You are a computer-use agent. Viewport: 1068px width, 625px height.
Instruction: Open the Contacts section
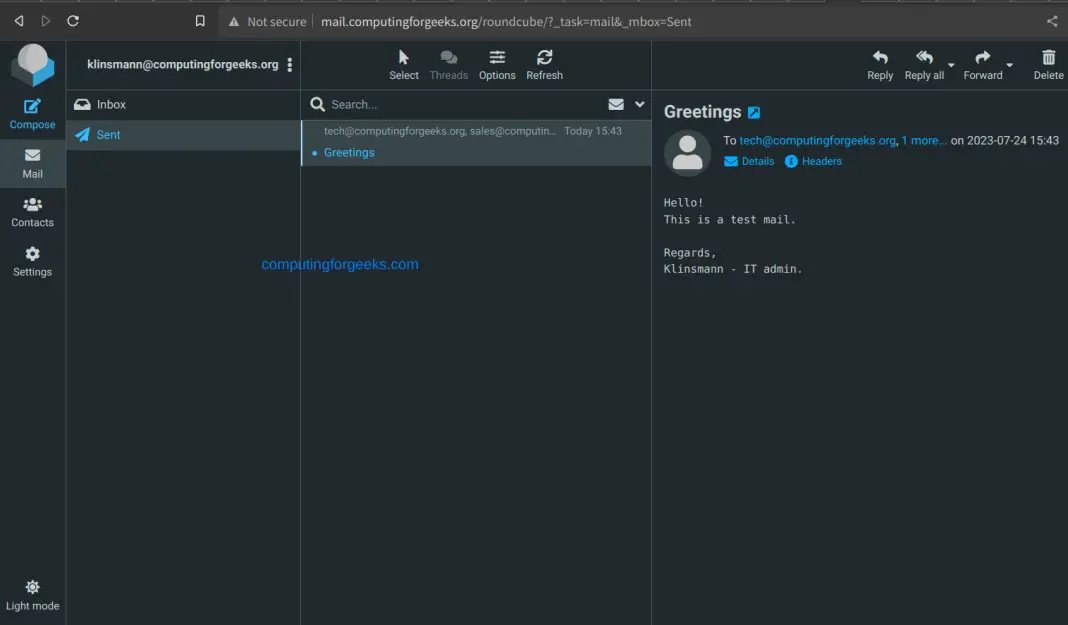32,212
